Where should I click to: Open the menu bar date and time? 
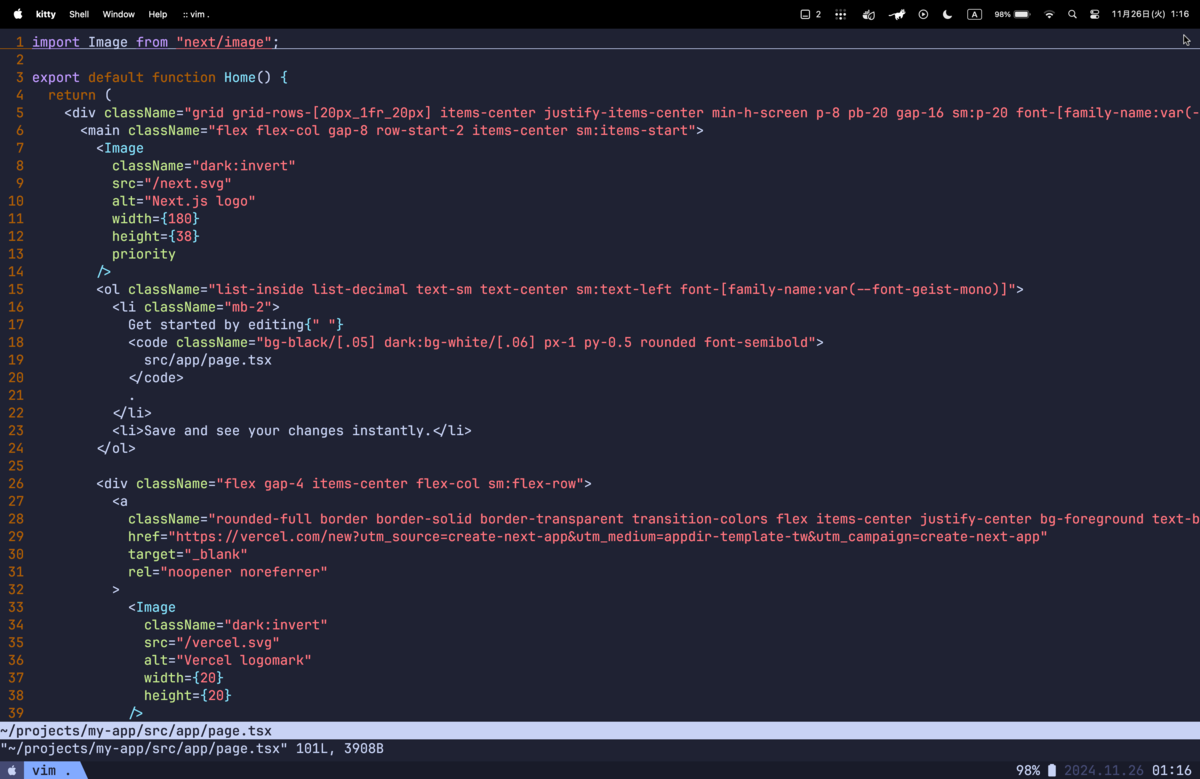click(1151, 14)
